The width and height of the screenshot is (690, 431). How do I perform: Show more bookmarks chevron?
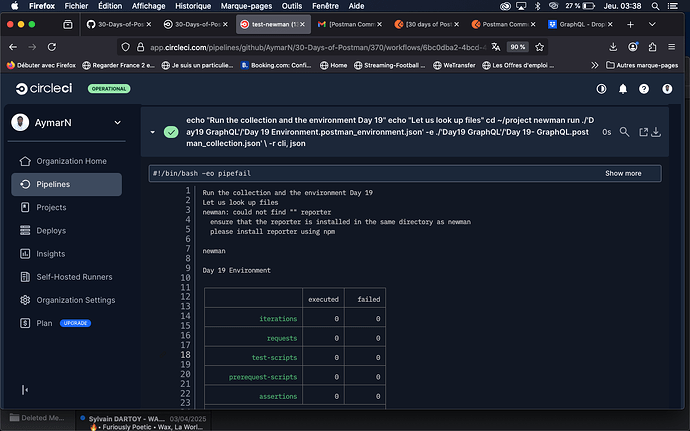595,65
